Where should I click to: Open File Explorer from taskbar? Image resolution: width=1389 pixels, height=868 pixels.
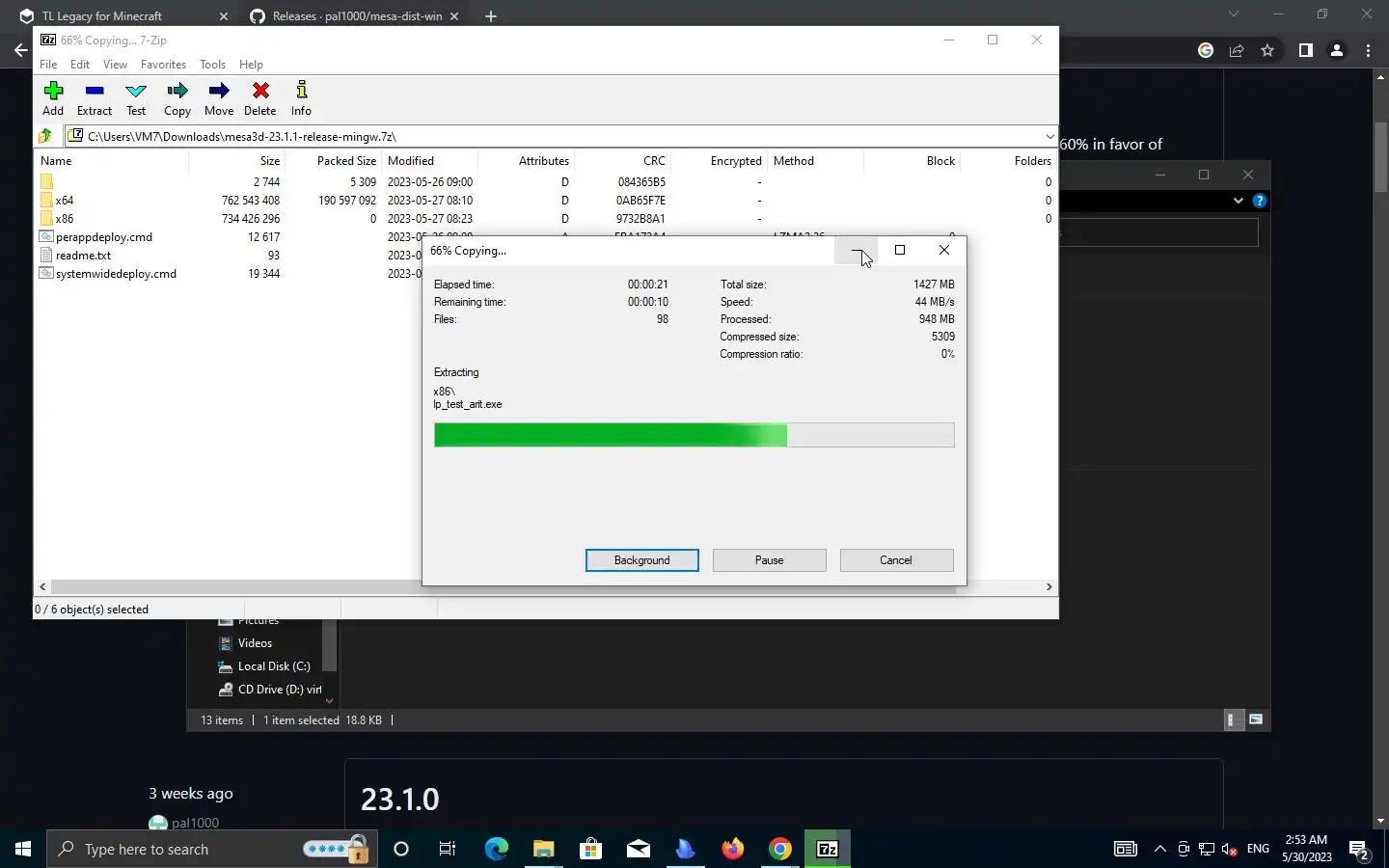click(x=543, y=849)
